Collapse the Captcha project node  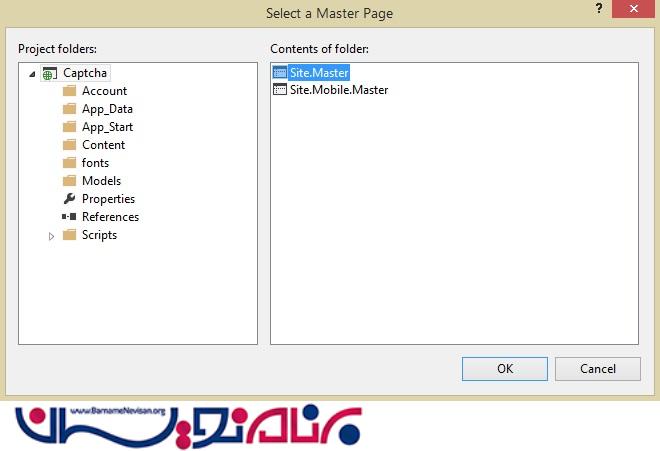(x=34, y=73)
